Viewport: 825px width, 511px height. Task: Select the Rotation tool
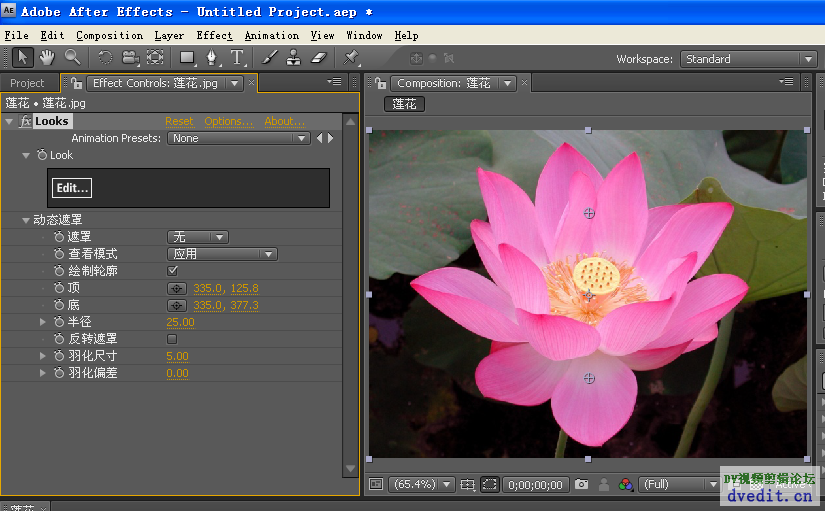[105, 57]
